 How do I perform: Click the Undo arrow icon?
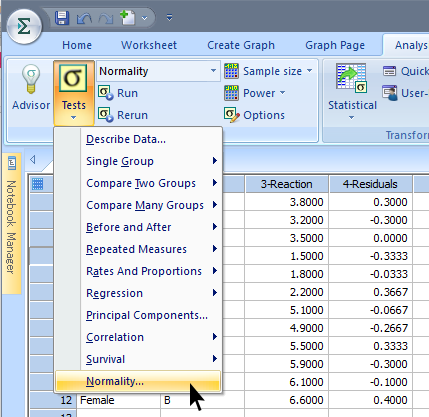pos(84,18)
